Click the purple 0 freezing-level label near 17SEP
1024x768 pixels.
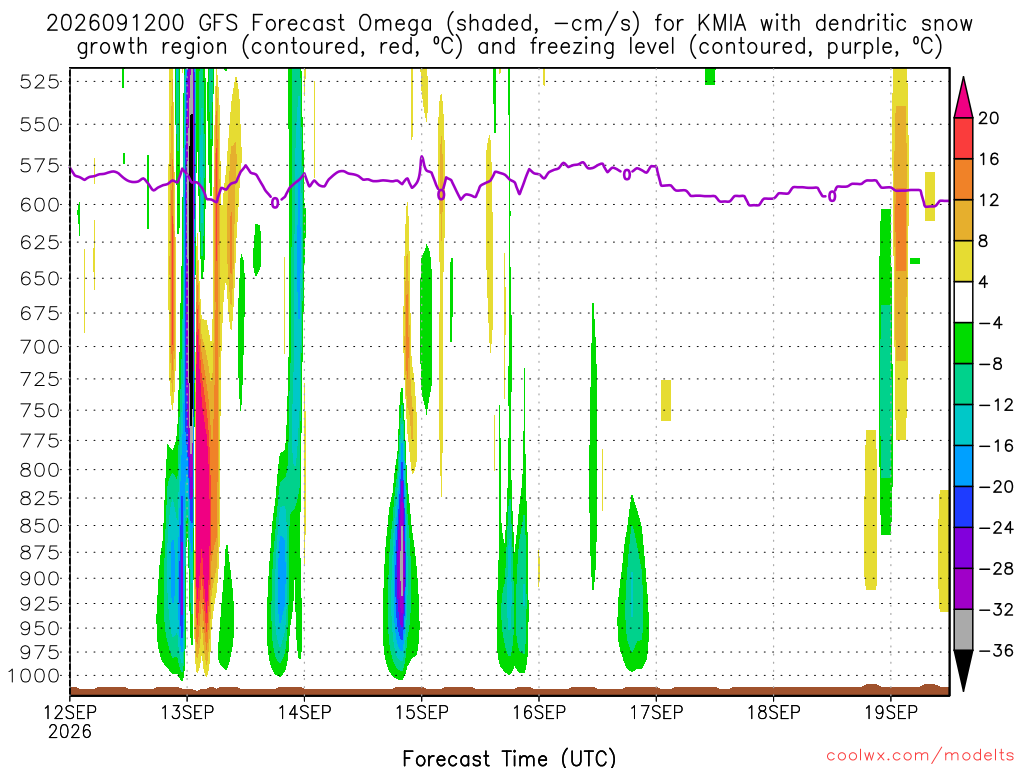[627, 174]
